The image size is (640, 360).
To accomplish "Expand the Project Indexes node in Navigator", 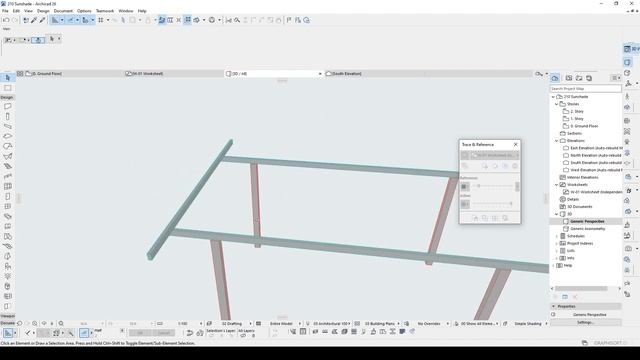I will (x=556, y=243).
